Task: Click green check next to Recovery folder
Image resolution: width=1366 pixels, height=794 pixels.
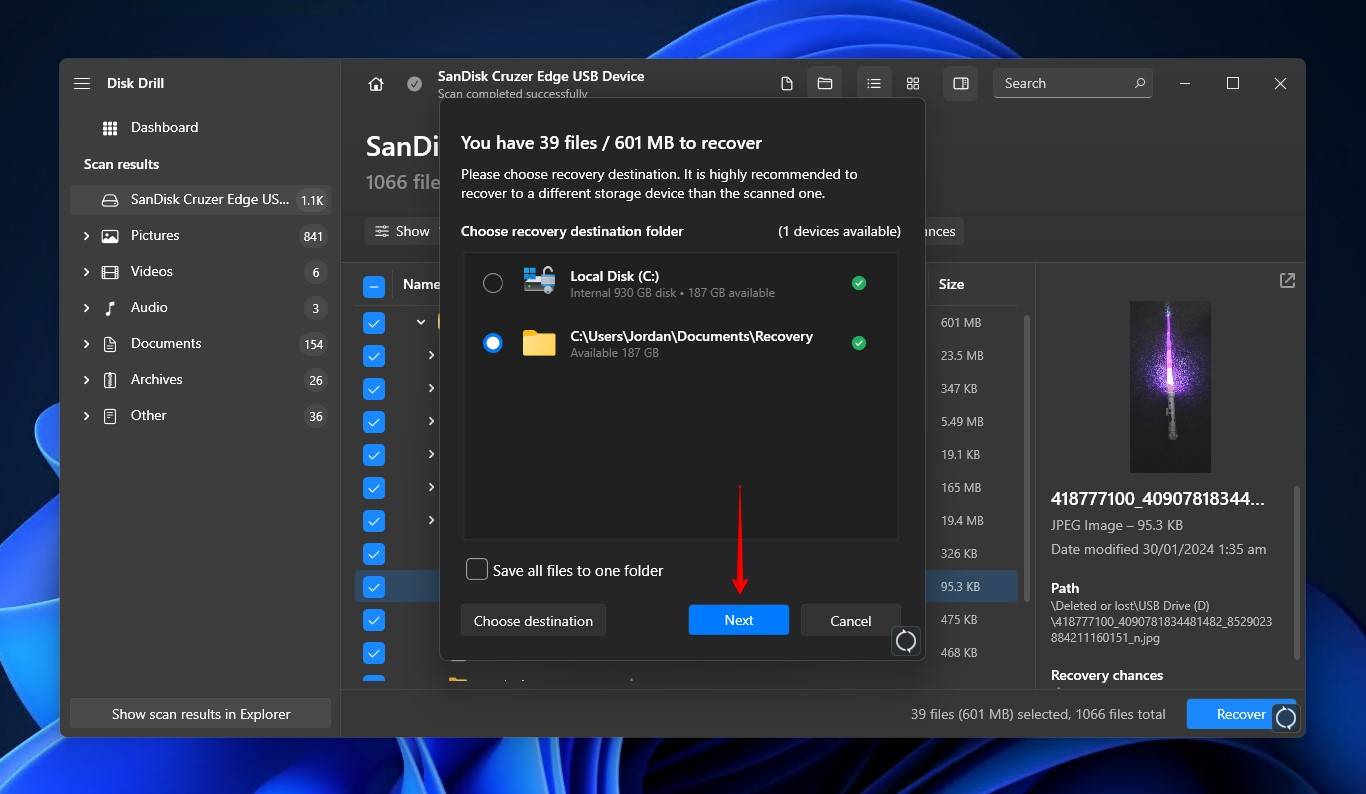Action: coord(858,343)
